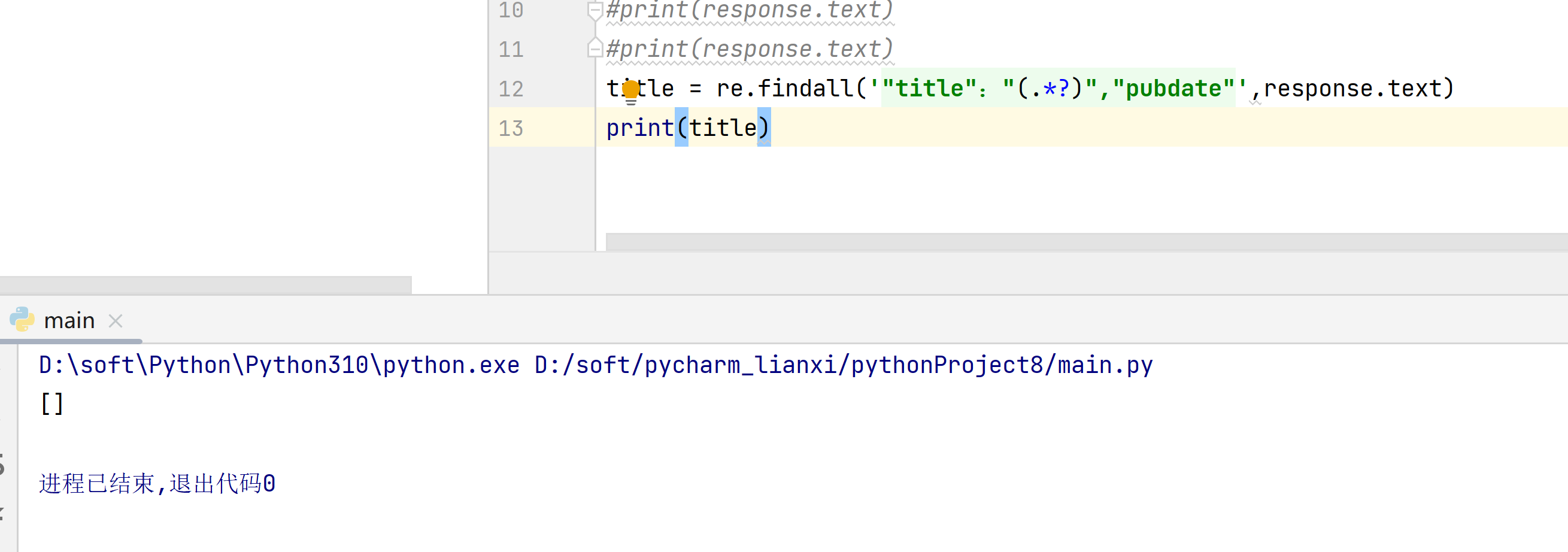This screenshot has height=552, width=1568.
Task: Click the process finished exit code message
Action: 157,484
